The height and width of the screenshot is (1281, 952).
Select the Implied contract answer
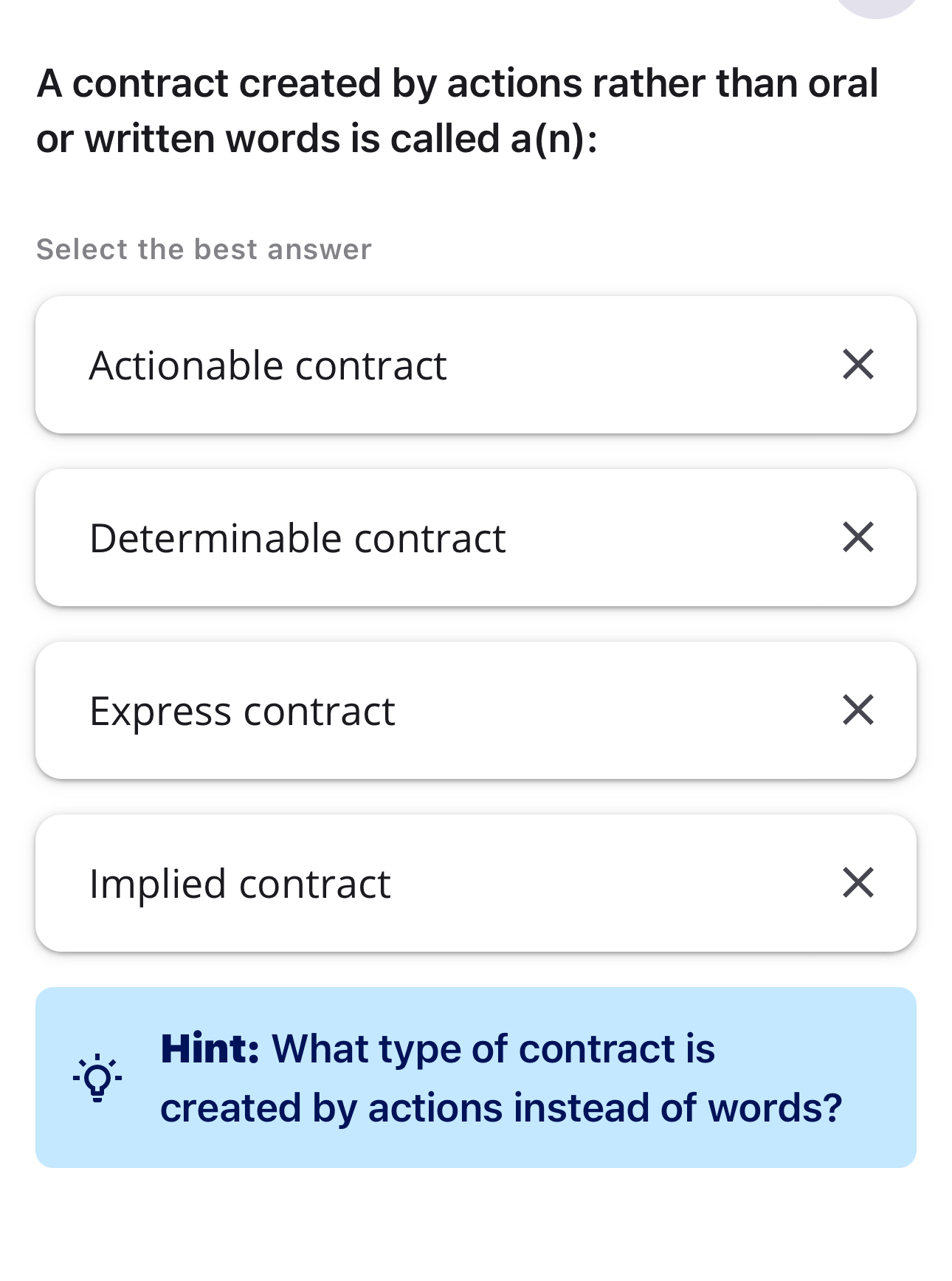[369, 883]
